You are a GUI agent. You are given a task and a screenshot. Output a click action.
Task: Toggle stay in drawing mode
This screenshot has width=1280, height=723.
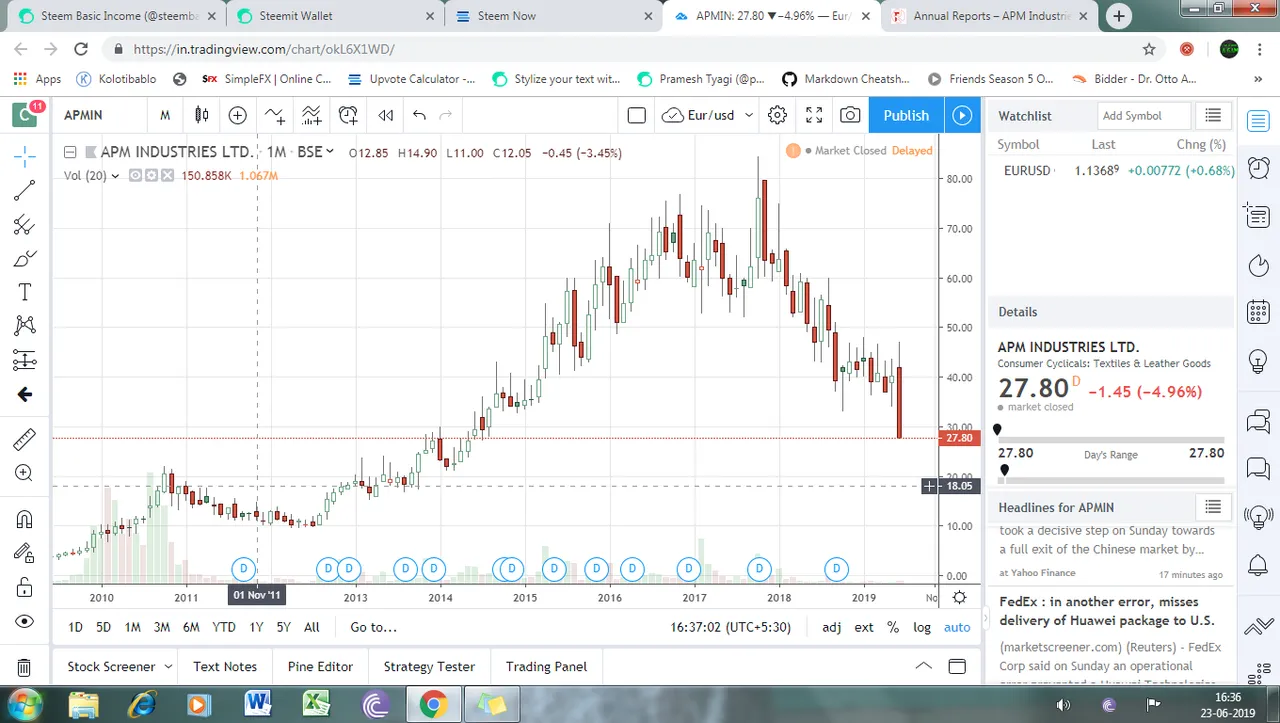[25, 552]
